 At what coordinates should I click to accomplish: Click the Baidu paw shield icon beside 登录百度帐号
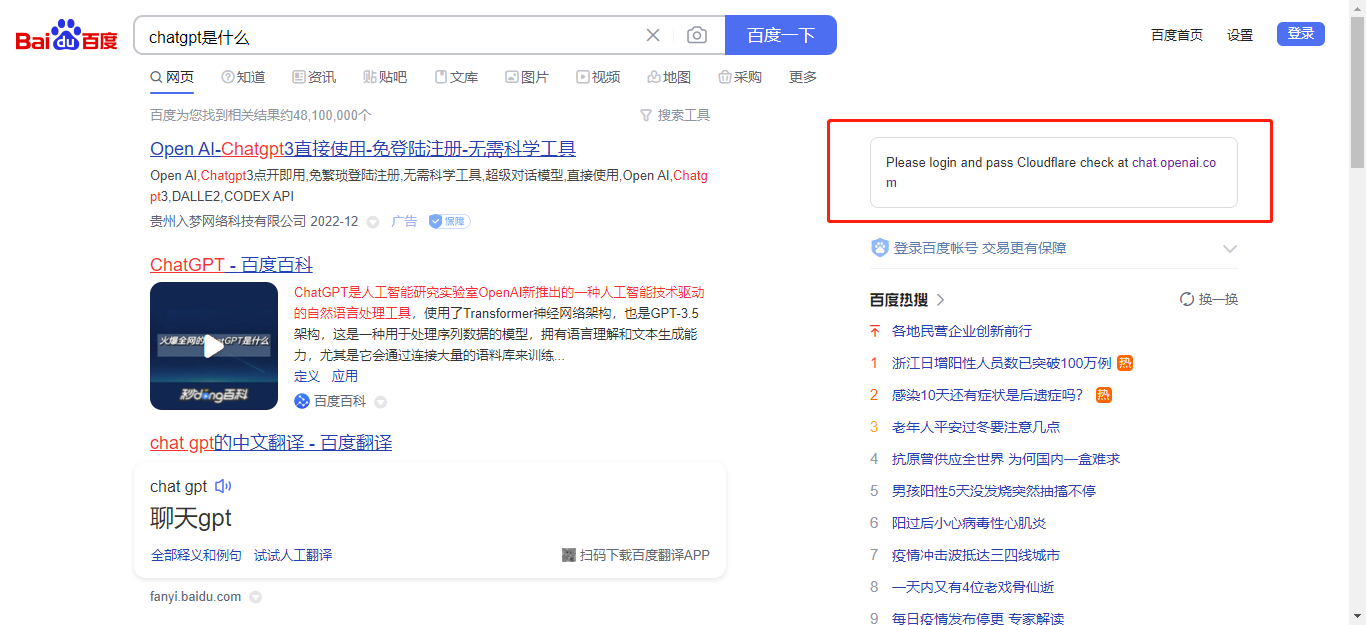click(x=879, y=248)
